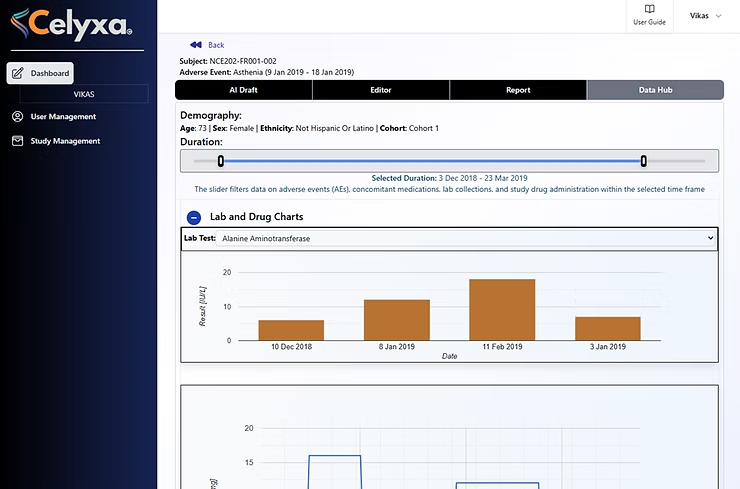The width and height of the screenshot is (740, 489).
Task: Select the Data Hub tab
Action: [655, 90]
